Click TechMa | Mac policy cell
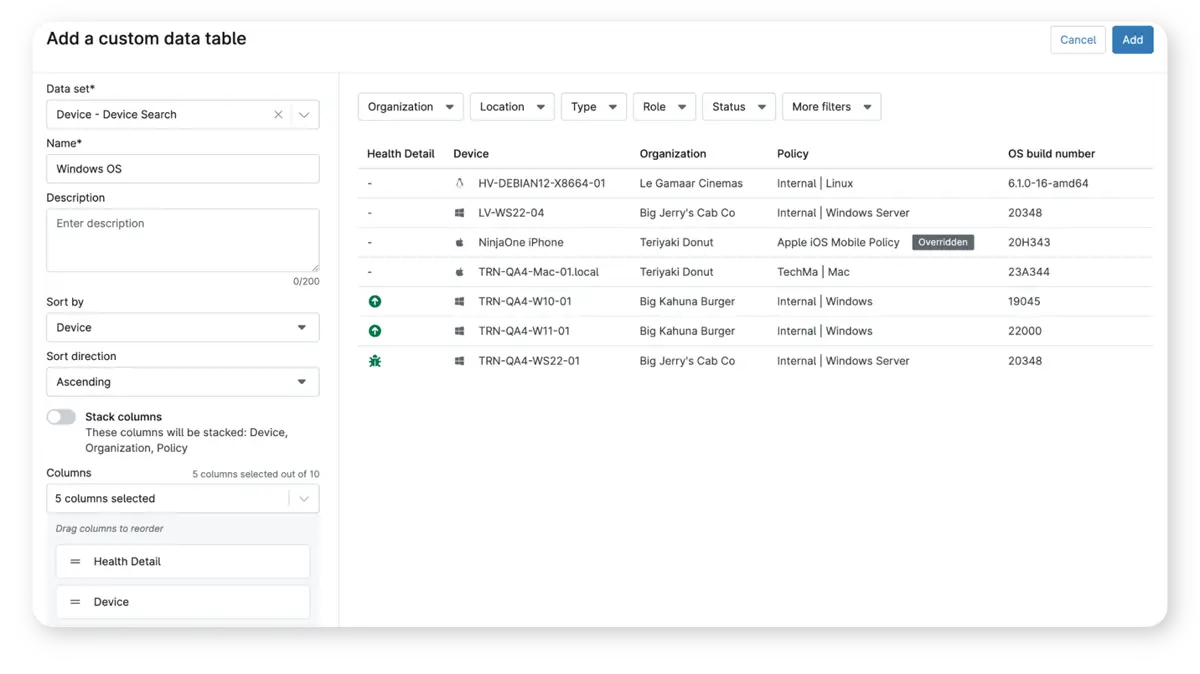1200x674 pixels. tap(813, 272)
